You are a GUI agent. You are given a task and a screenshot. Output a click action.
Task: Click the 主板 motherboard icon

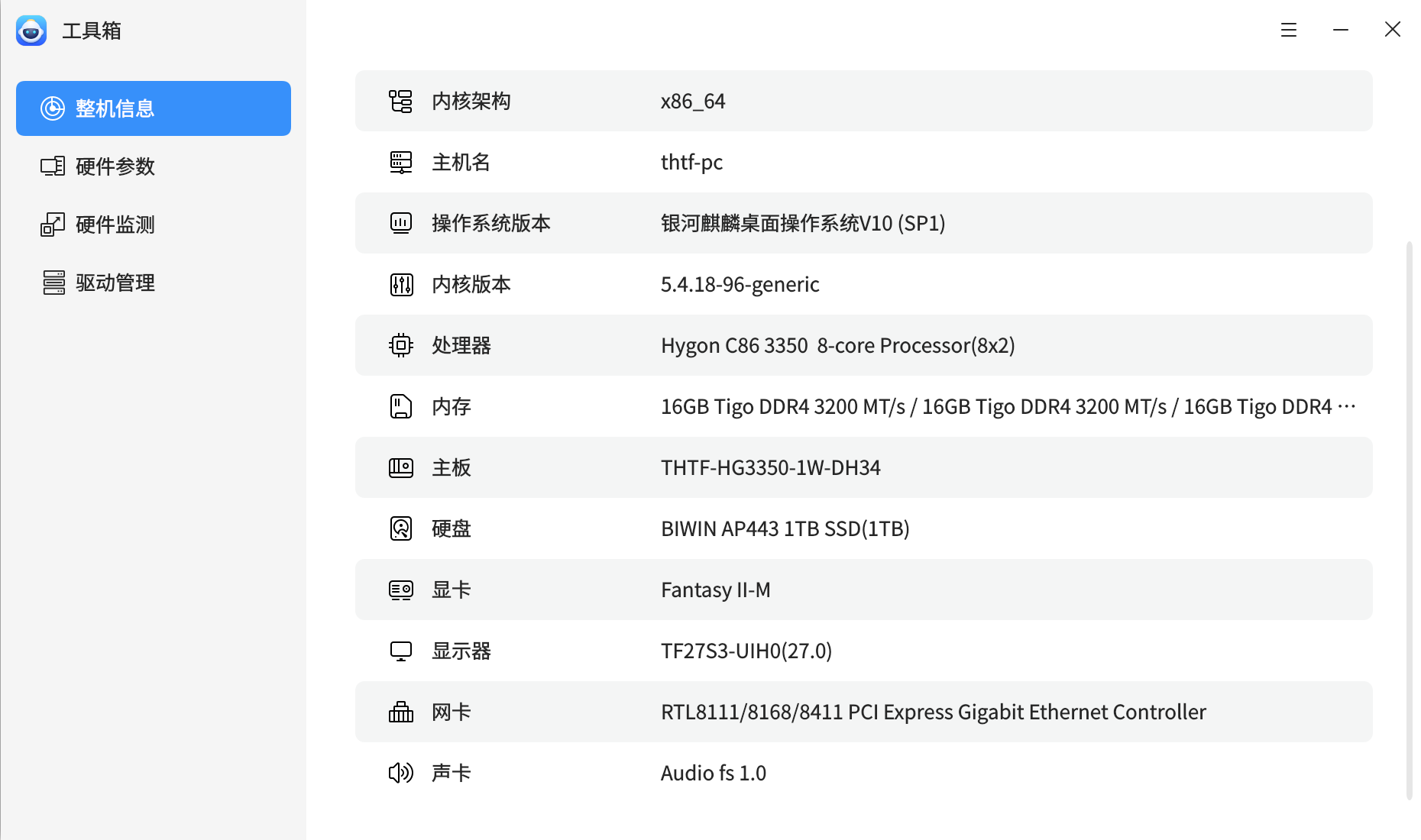[x=400, y=467]
